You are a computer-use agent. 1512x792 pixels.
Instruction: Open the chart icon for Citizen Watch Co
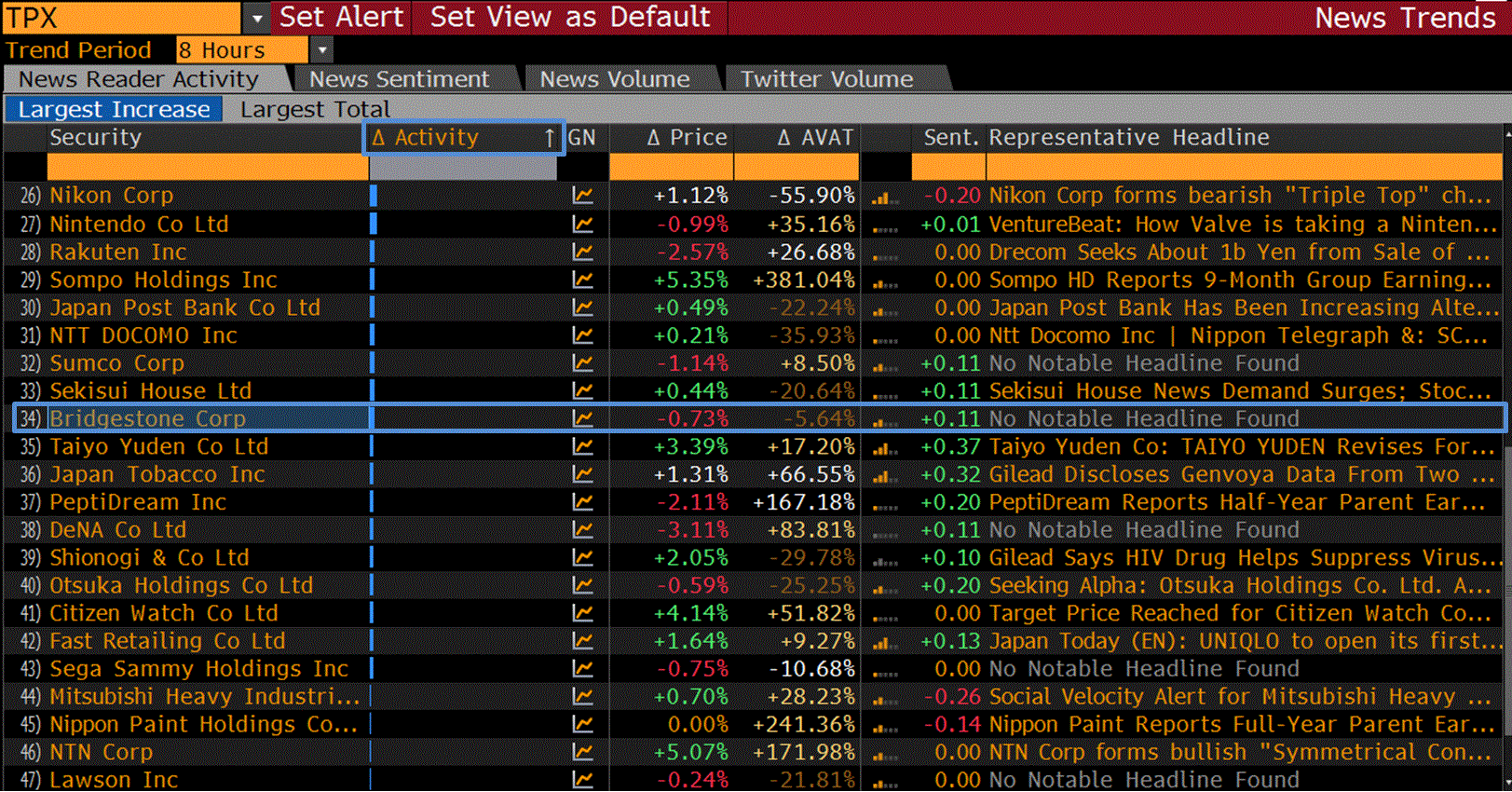click(x=582, y=614)
